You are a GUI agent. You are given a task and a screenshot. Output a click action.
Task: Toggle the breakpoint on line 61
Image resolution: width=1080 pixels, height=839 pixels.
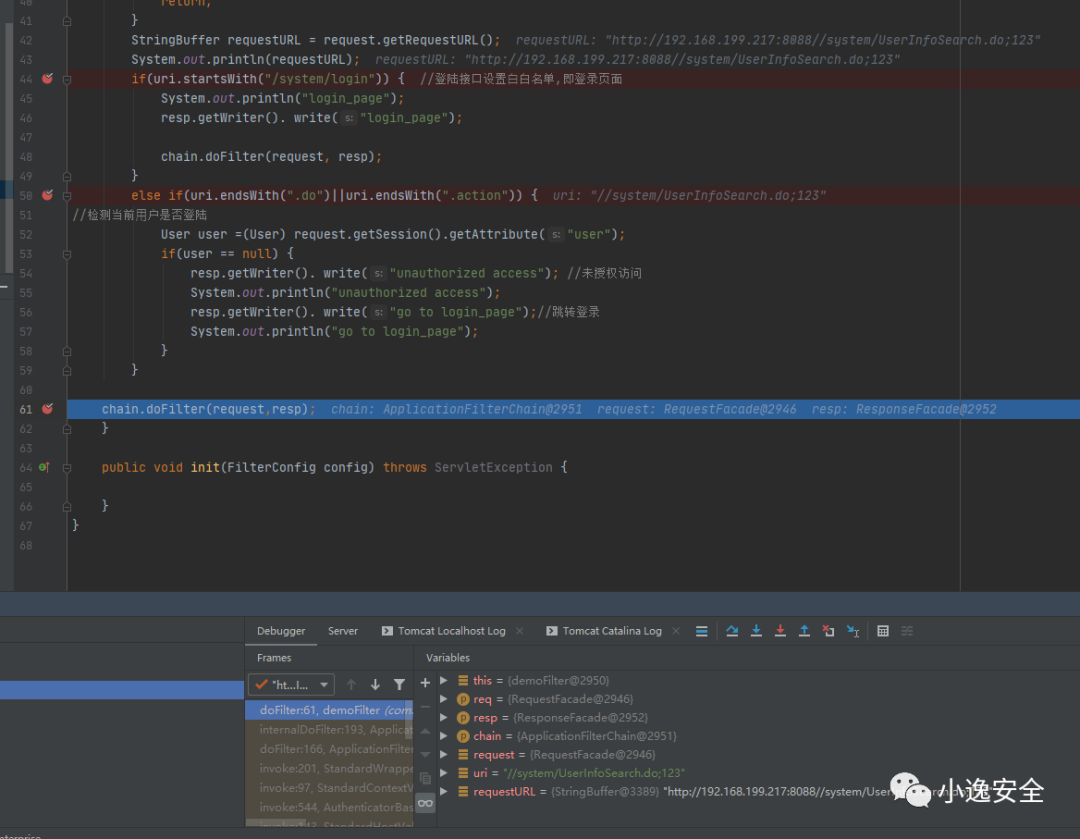click(48, 409)
